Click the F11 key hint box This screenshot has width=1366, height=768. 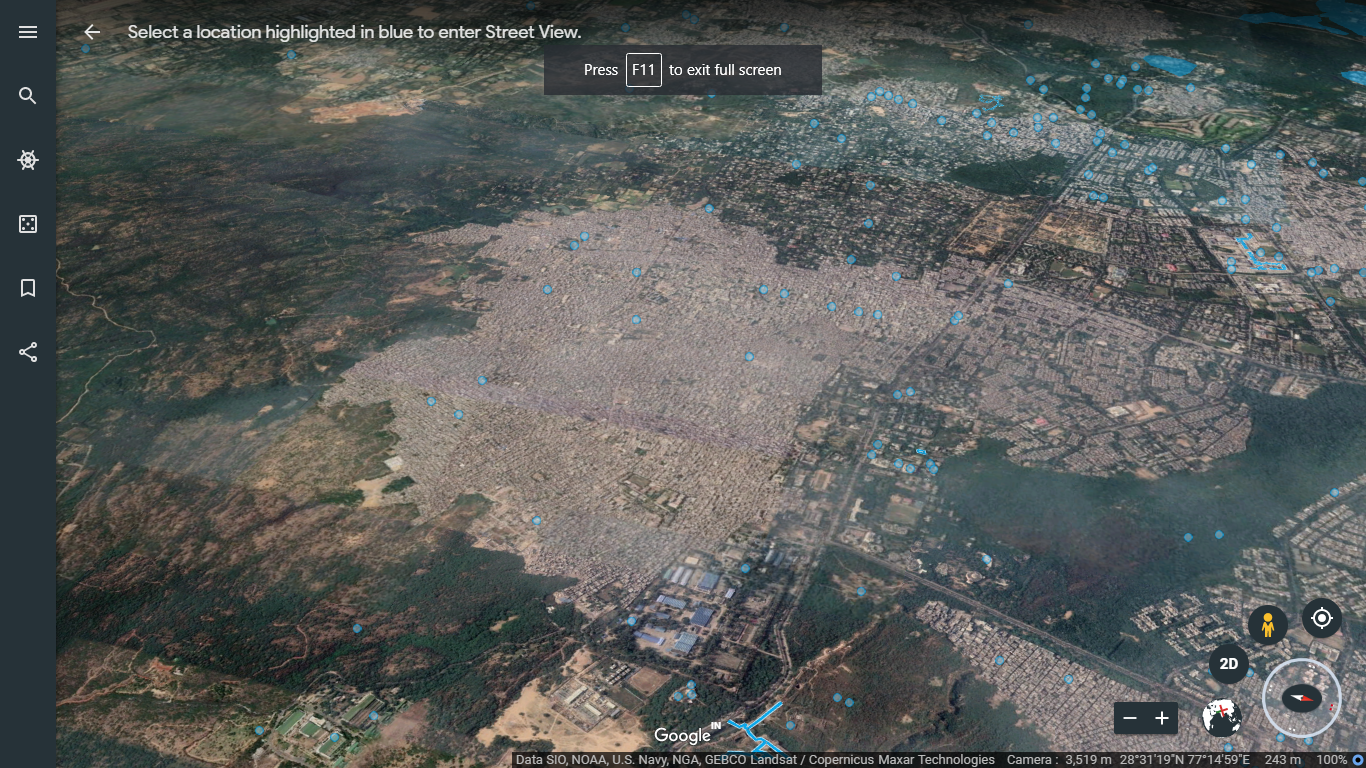tap(644, 70)
